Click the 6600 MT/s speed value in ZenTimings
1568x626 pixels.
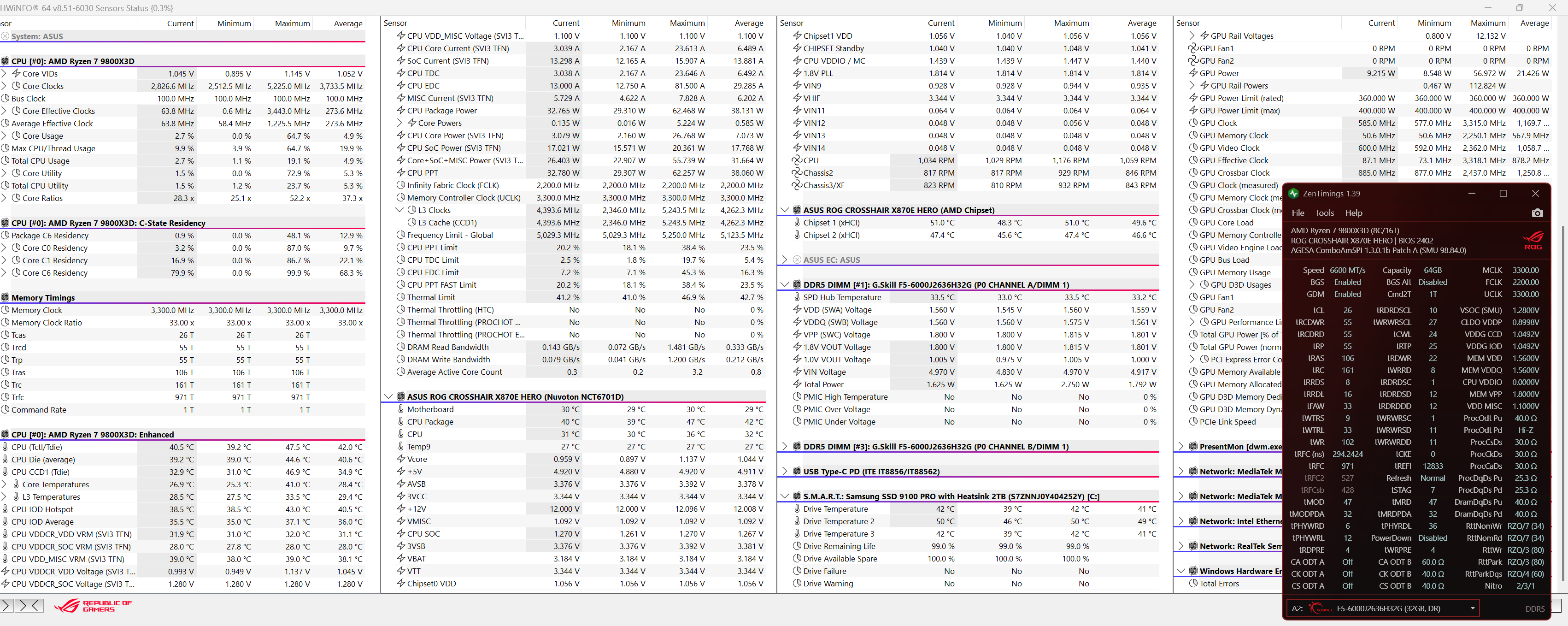1347,271
